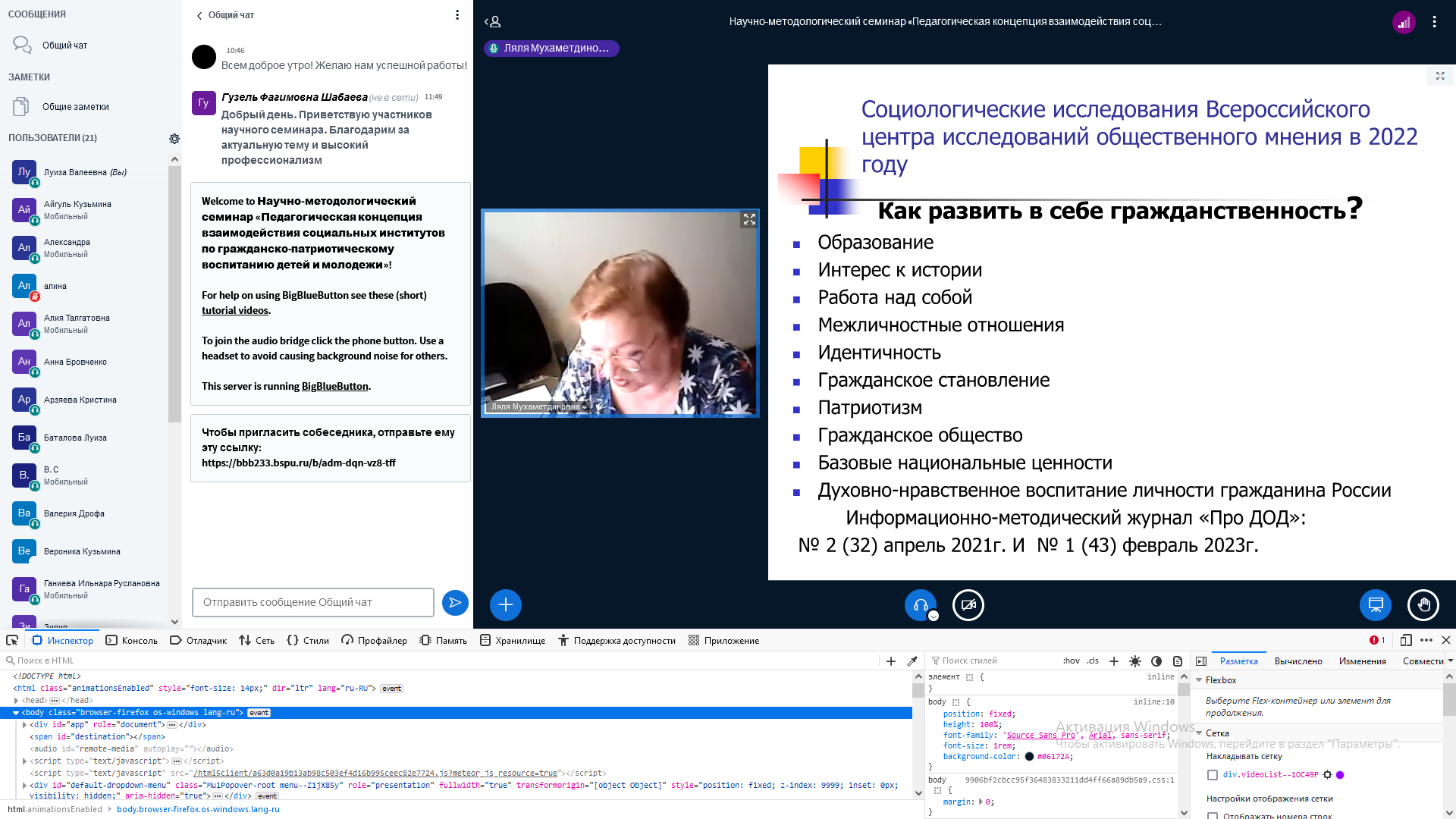Send chat message with arrow button

tap(455, 602)
